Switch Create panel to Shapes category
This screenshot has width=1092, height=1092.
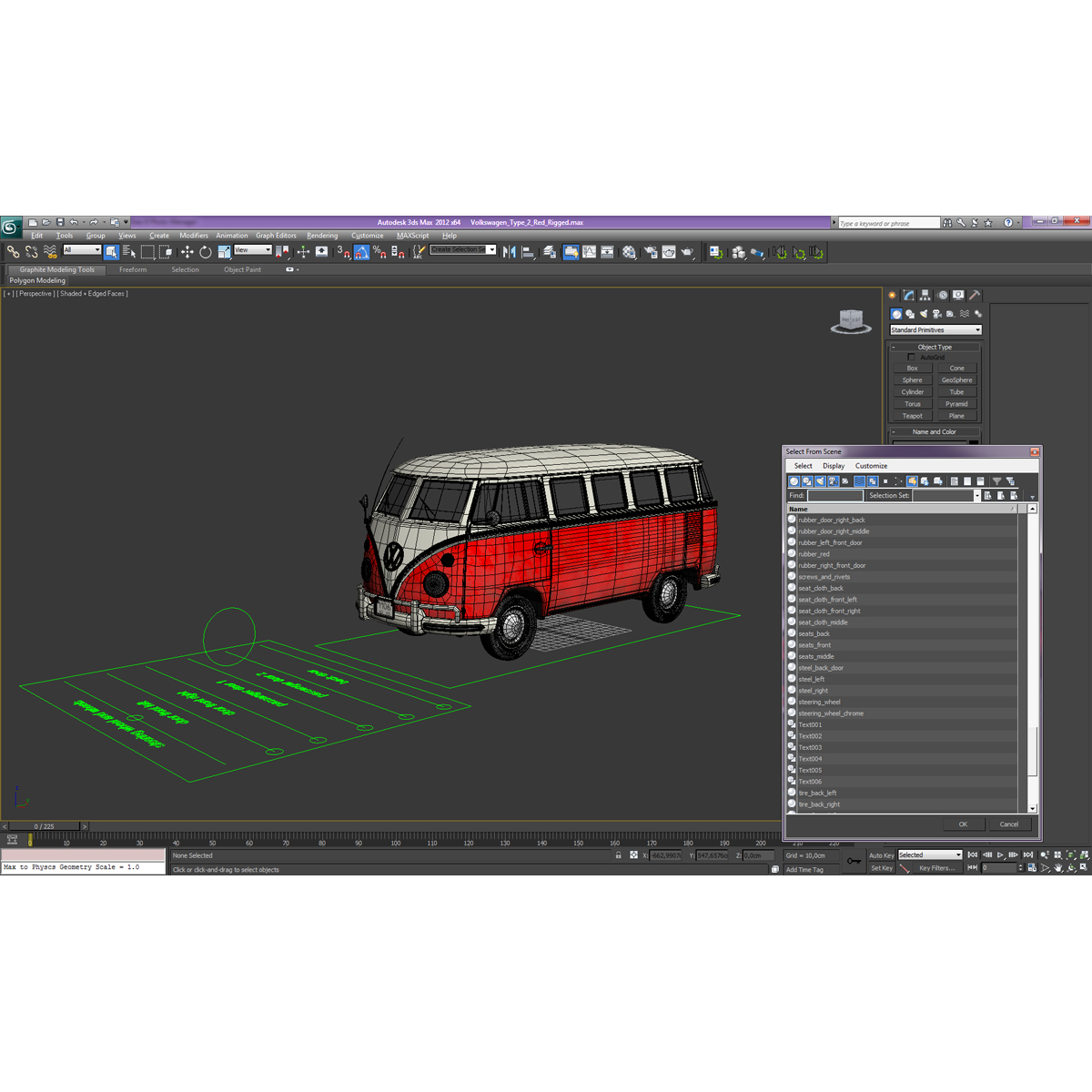coord(910,314)
